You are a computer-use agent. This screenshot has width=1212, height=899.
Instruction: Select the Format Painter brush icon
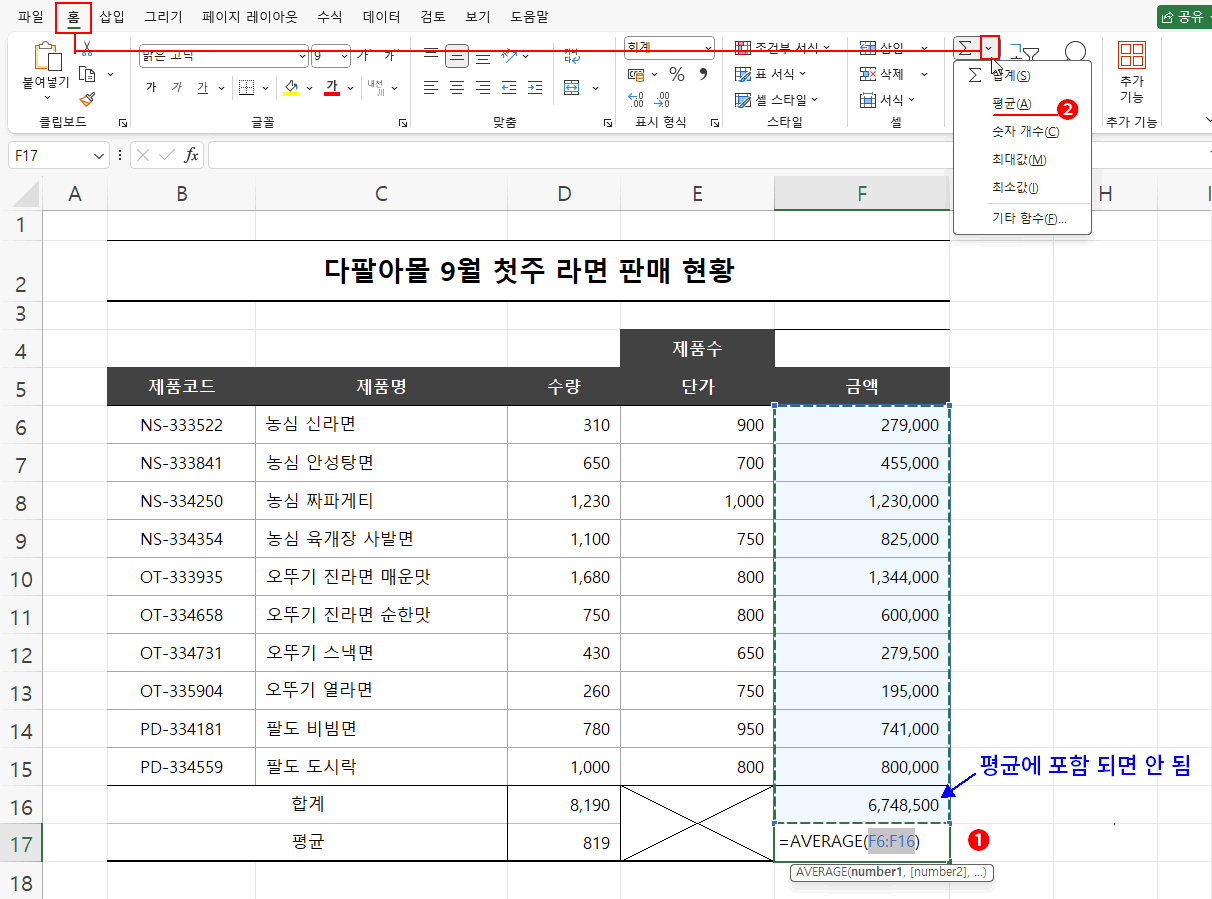(x=87, y=99)
